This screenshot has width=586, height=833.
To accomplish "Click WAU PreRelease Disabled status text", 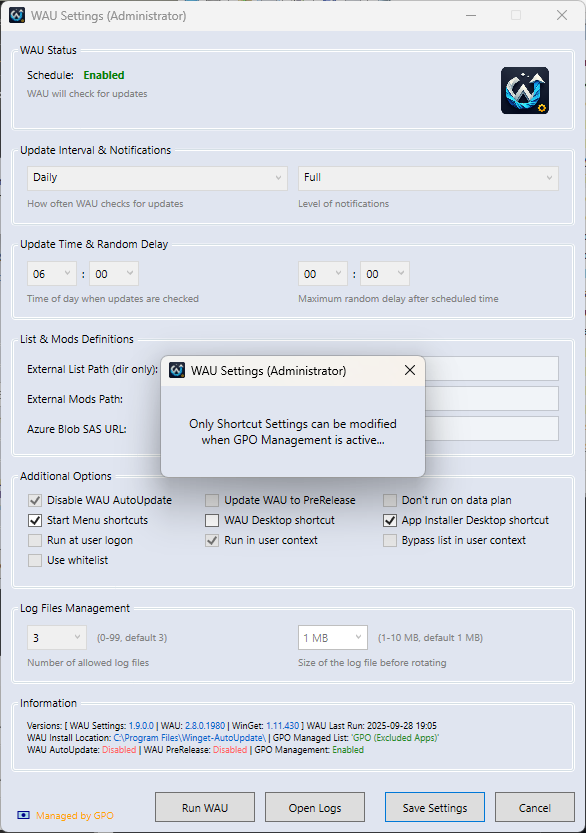I will pos(230,750).
